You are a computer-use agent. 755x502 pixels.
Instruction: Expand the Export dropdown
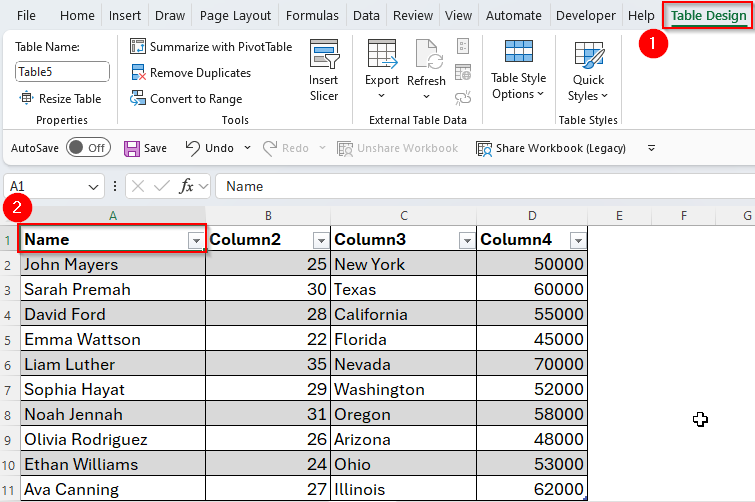click(382, 70)
